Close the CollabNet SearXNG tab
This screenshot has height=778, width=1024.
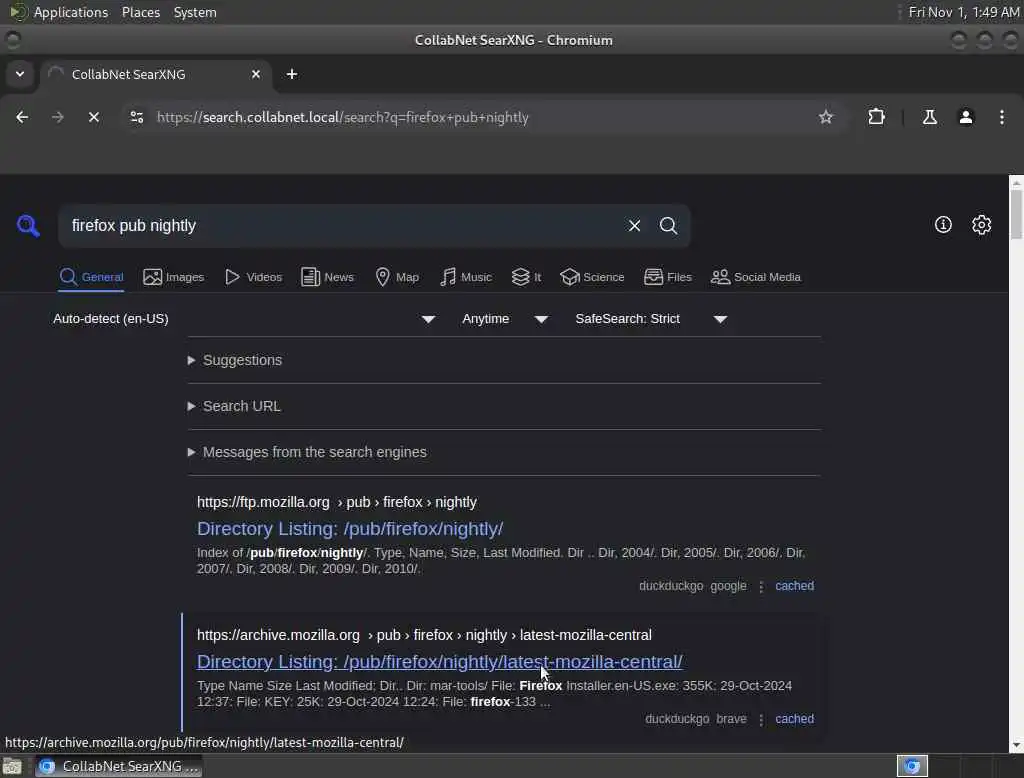click(x=256, y=74)
